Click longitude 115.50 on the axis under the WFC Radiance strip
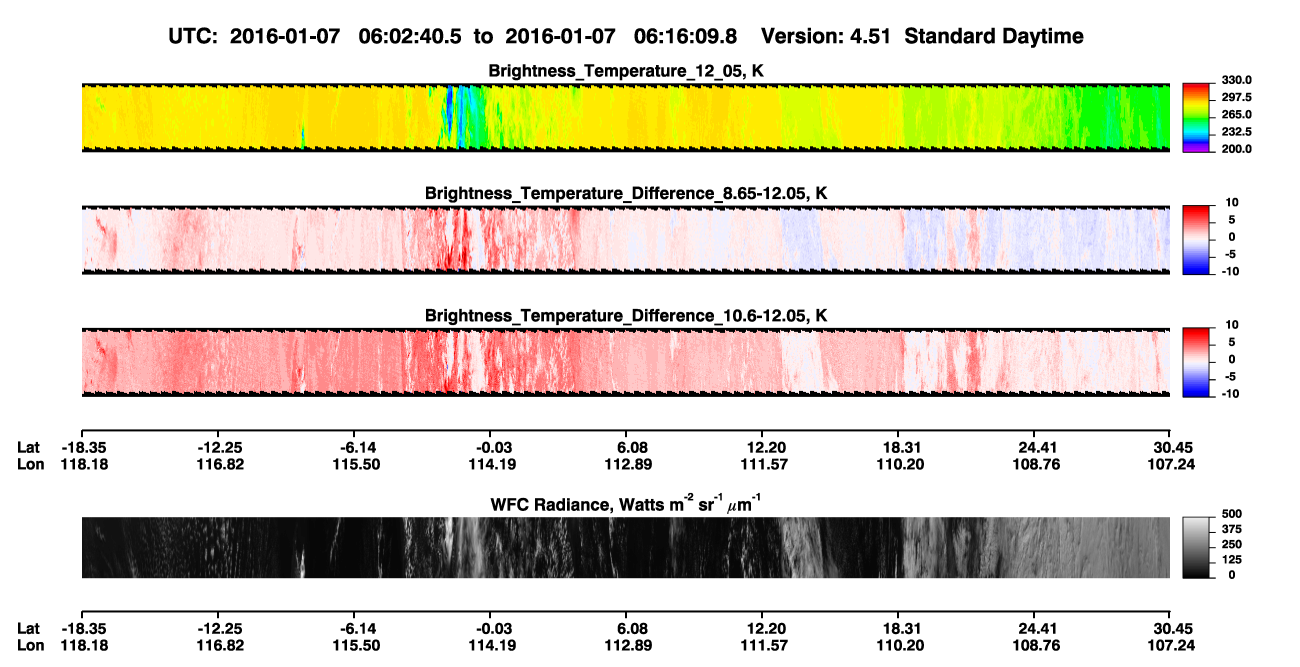This screenshot has width=1300, height=667. (357, 645)
